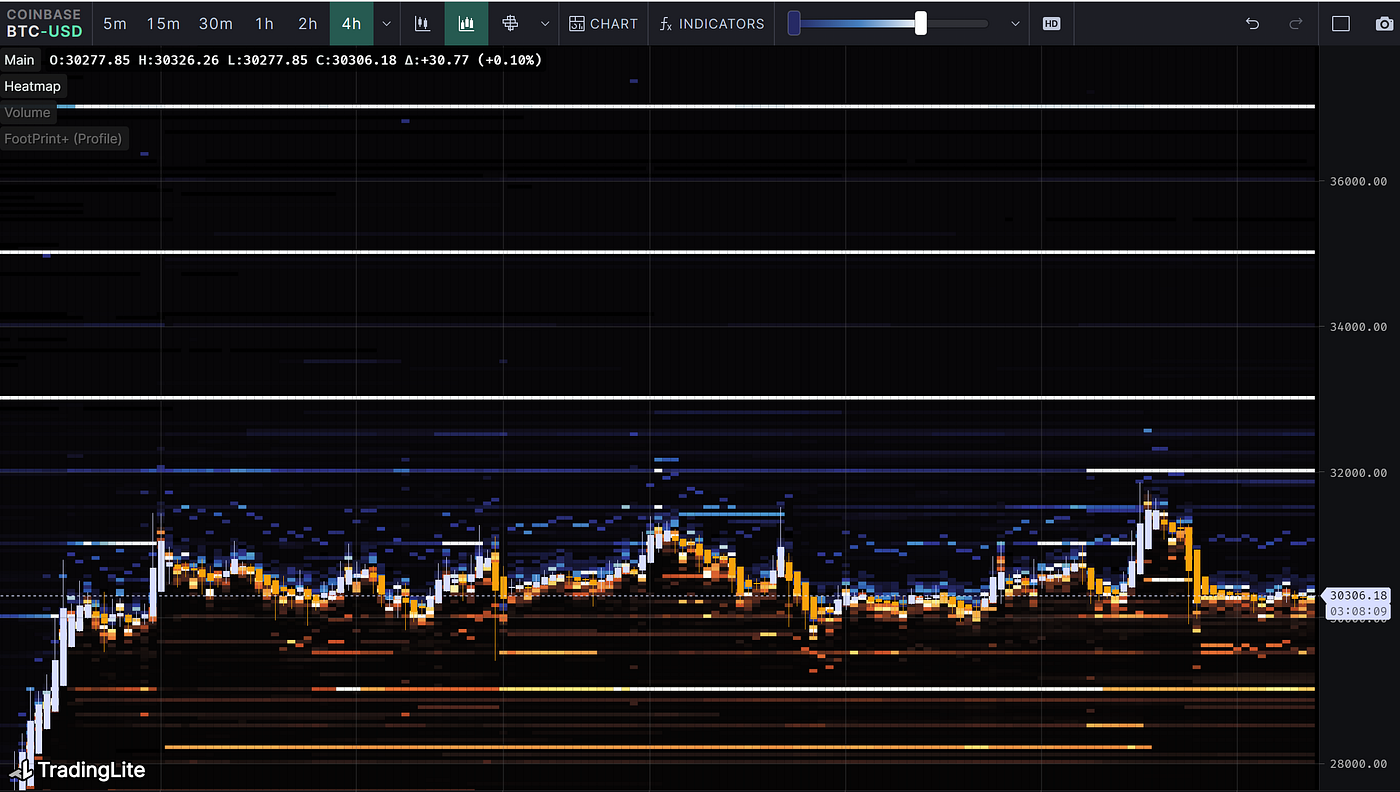Switch to the 5m timeframe
Screen dimensions: 1400x792
click(x=115, y=23)
